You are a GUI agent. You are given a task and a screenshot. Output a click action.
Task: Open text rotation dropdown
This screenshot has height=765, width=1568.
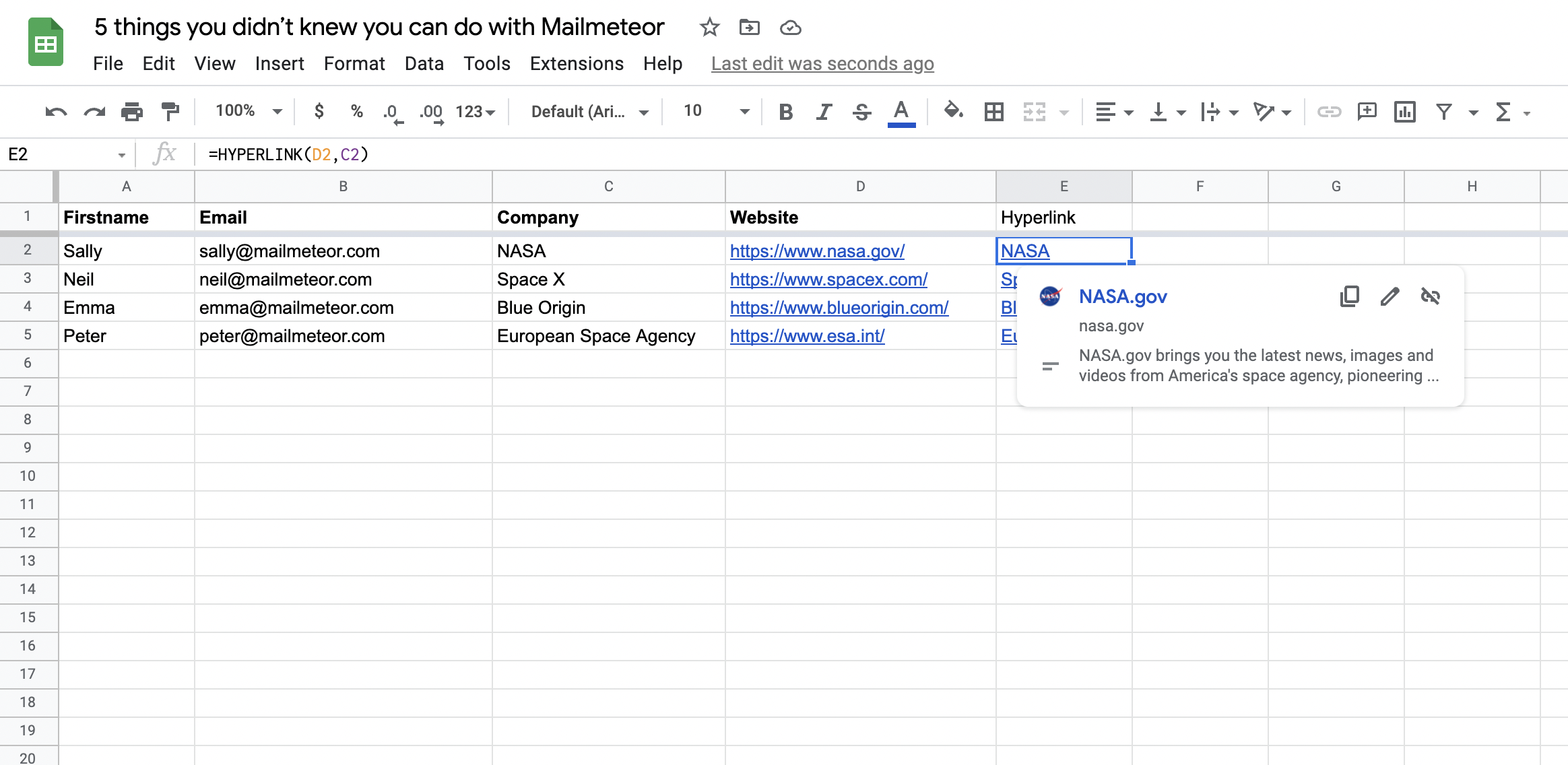[1272, 112]
